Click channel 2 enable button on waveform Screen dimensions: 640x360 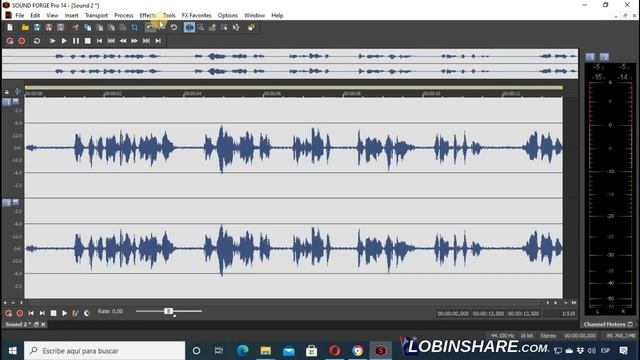pyautogui.click(x=7, y=202)
